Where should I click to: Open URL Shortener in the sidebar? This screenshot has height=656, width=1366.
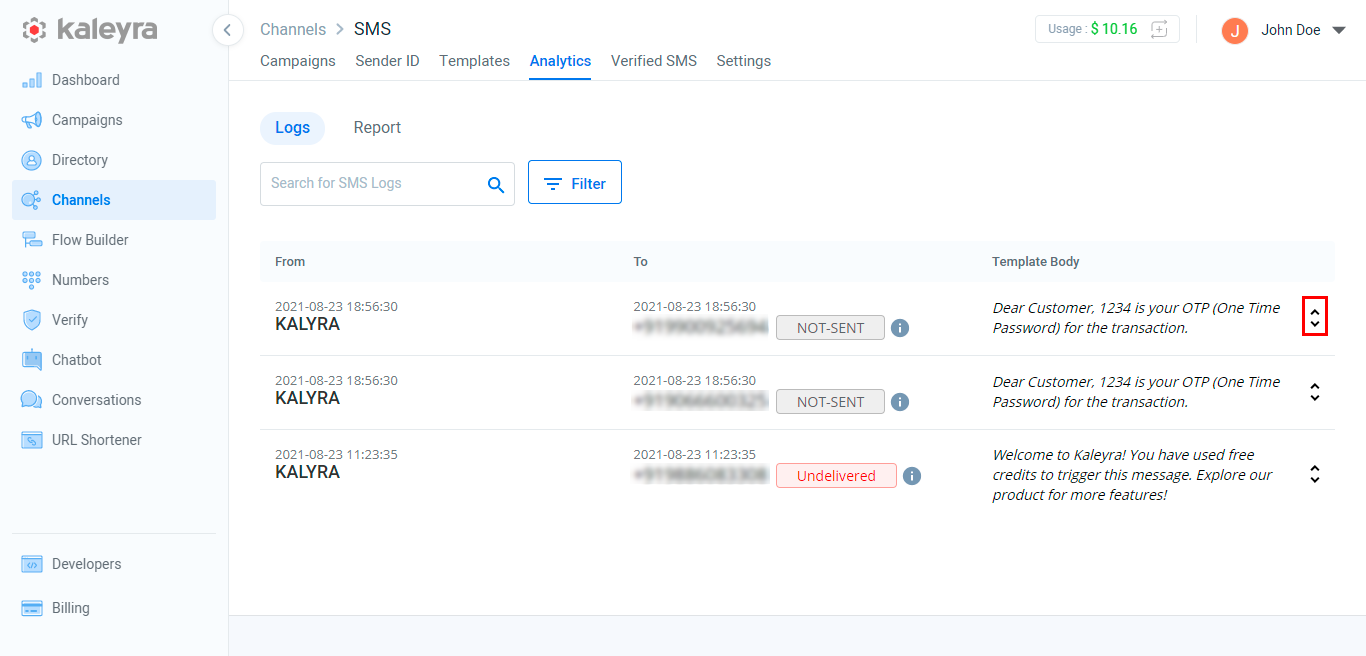click(x=114, y=440)
